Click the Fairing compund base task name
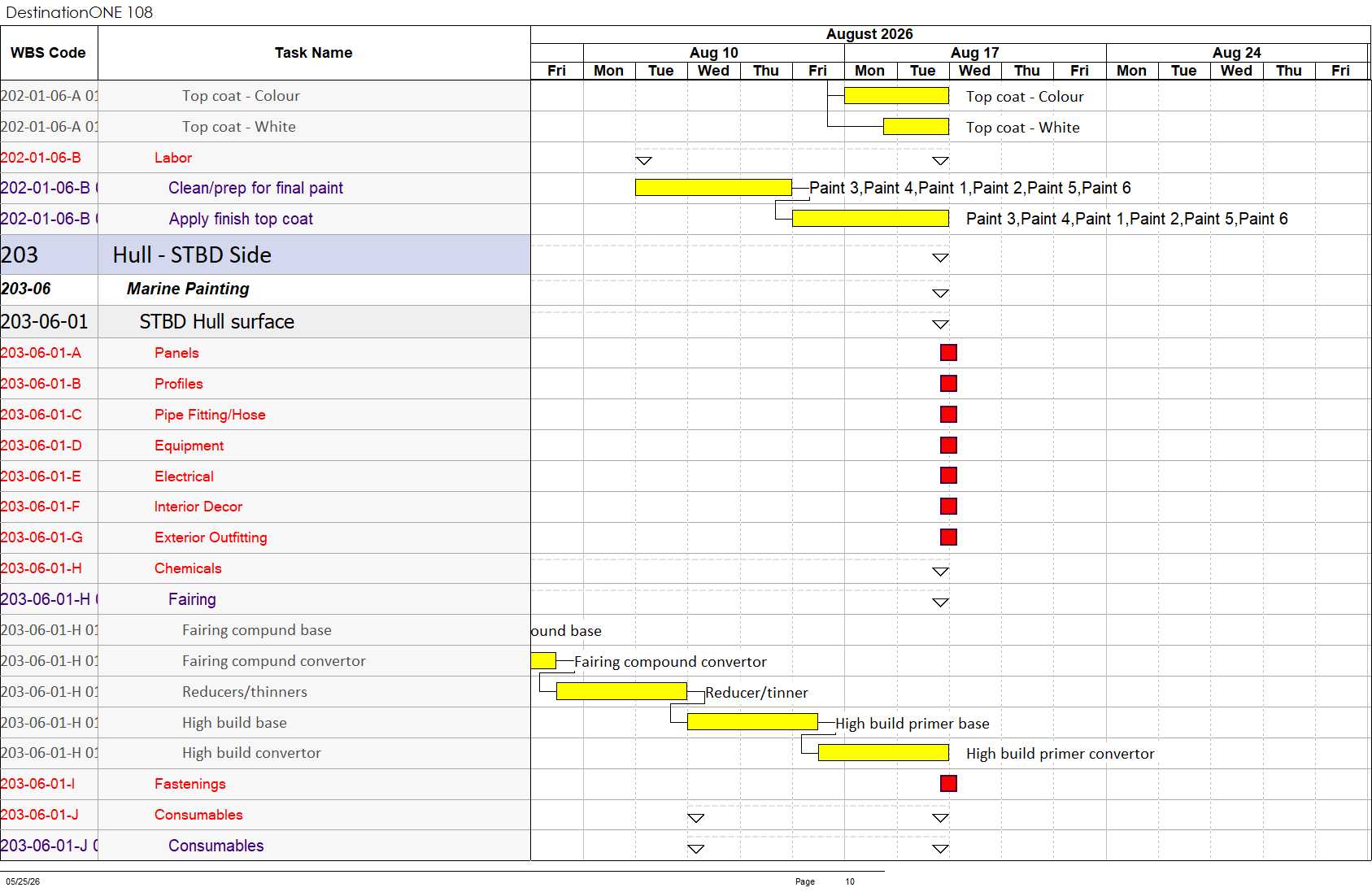 coord(257,630)
